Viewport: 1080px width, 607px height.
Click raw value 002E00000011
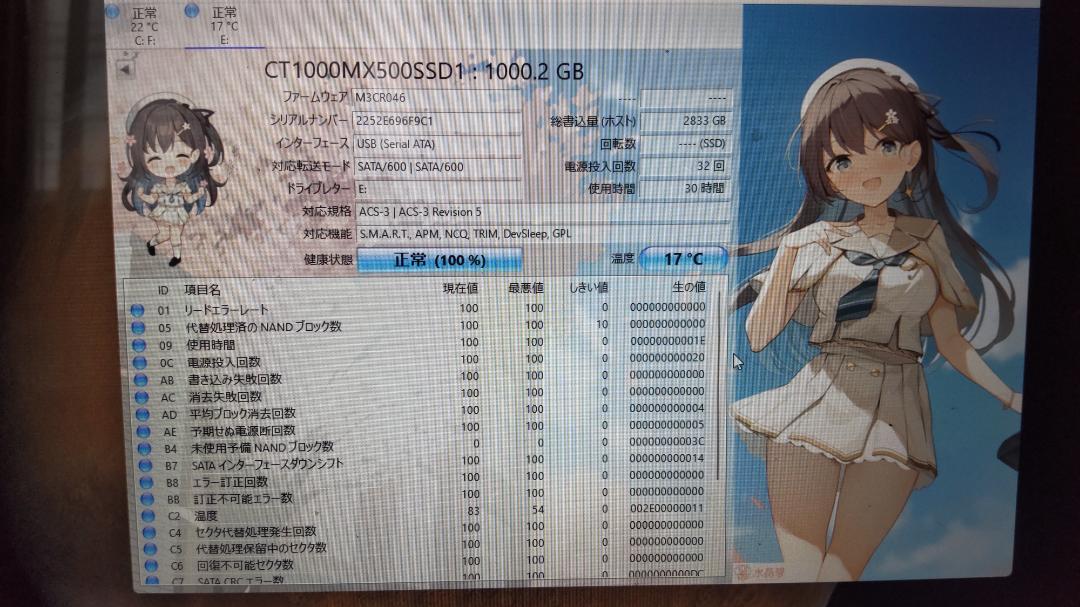[666, 508]
